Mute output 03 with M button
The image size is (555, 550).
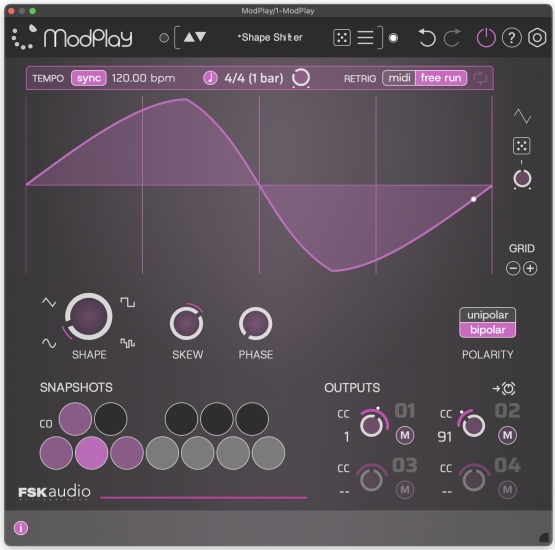click(405, 489)
